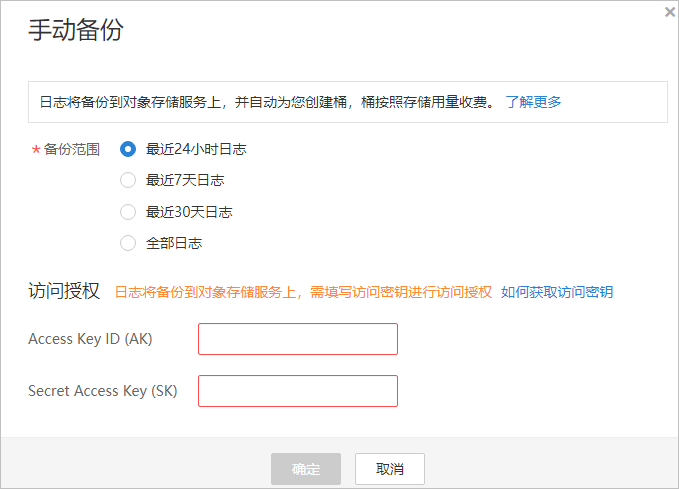Image resolution: width=679 pixels, height=489 pixels.
Task: Click the 访问授权 section heading
Action: [64, 291]
